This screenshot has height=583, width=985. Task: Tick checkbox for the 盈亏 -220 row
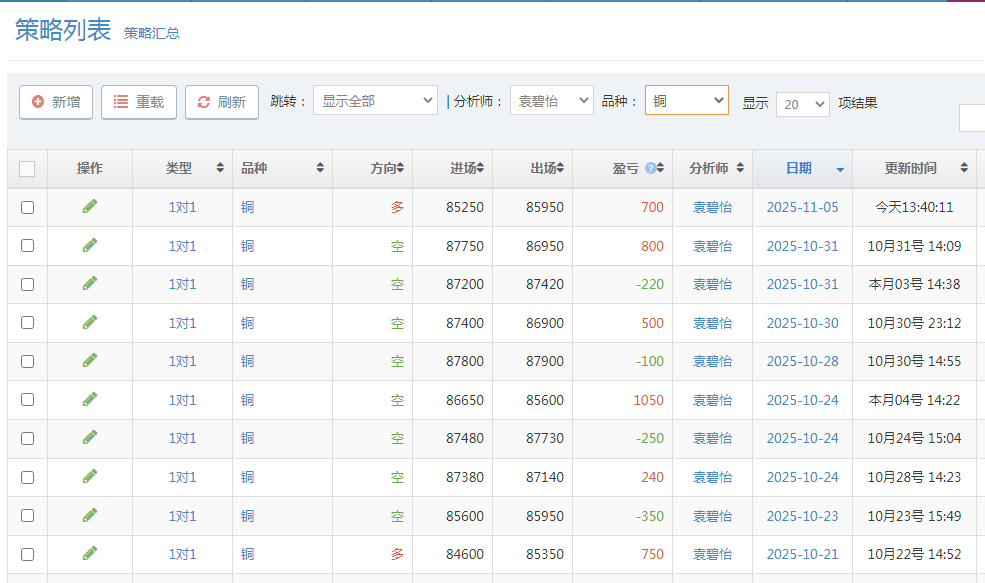pos(27,284)
